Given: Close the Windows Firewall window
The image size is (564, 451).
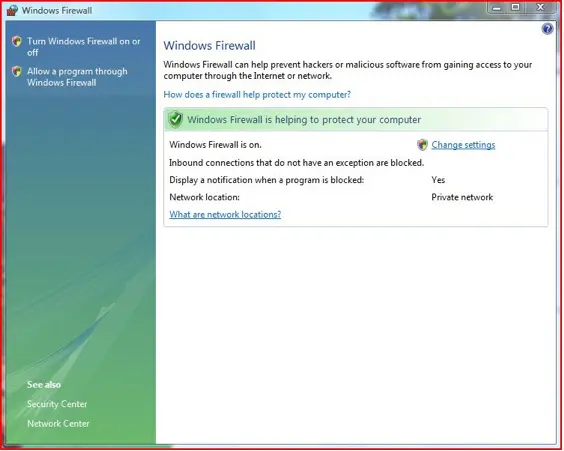Looking at the screenshot, I should [x=540, y=8].
